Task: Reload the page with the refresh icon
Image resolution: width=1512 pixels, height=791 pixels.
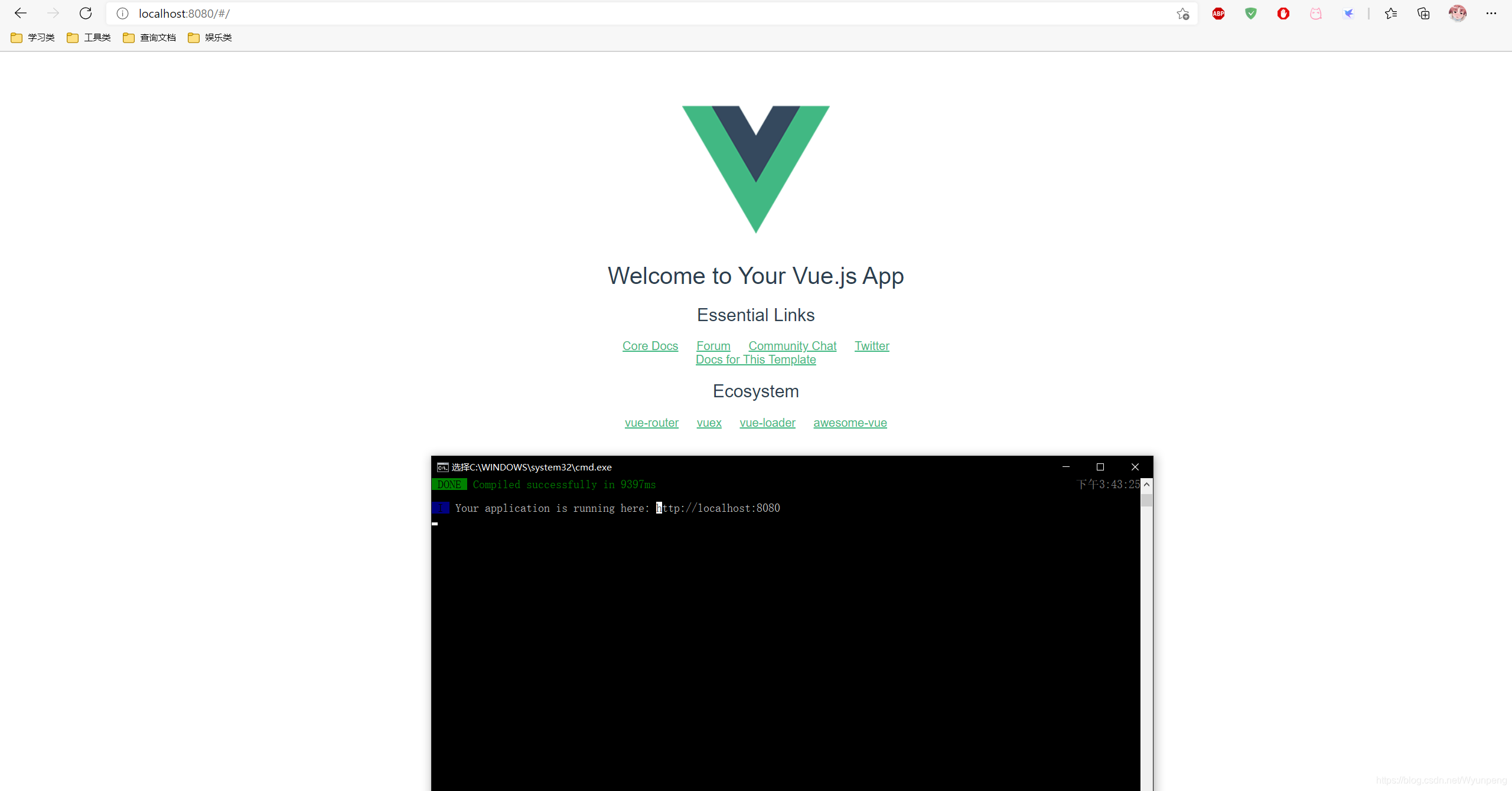Action: [86, 13]
